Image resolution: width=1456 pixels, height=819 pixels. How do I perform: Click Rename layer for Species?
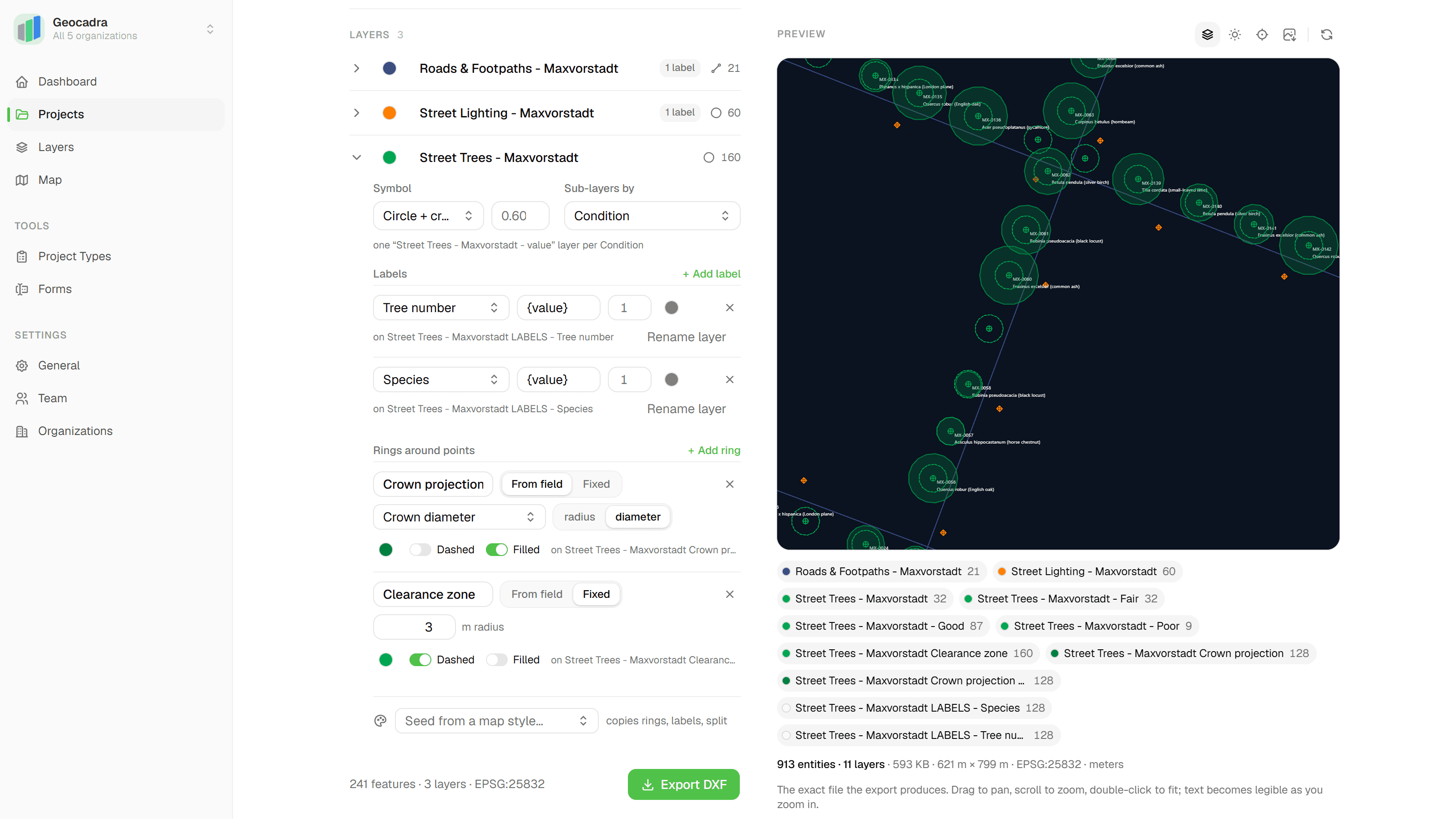pos(686,409)
